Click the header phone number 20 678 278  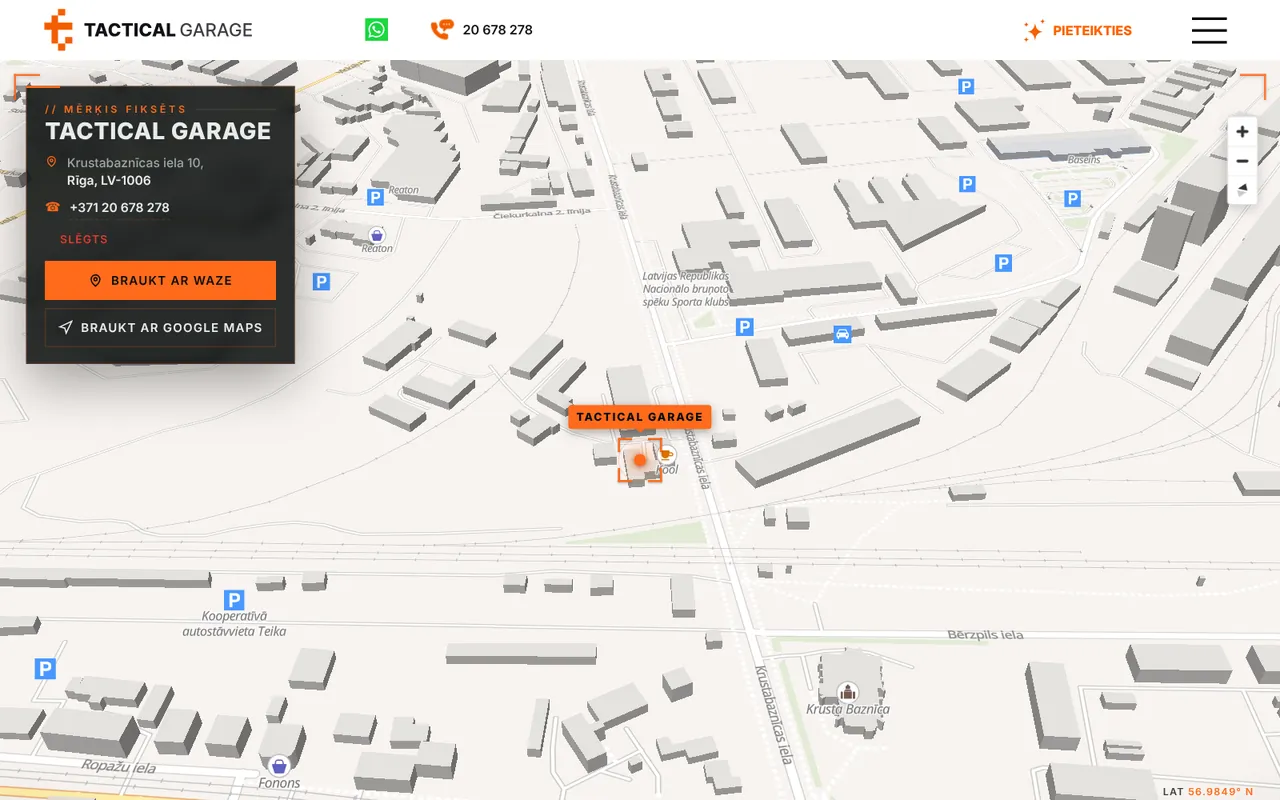[497, 30]
